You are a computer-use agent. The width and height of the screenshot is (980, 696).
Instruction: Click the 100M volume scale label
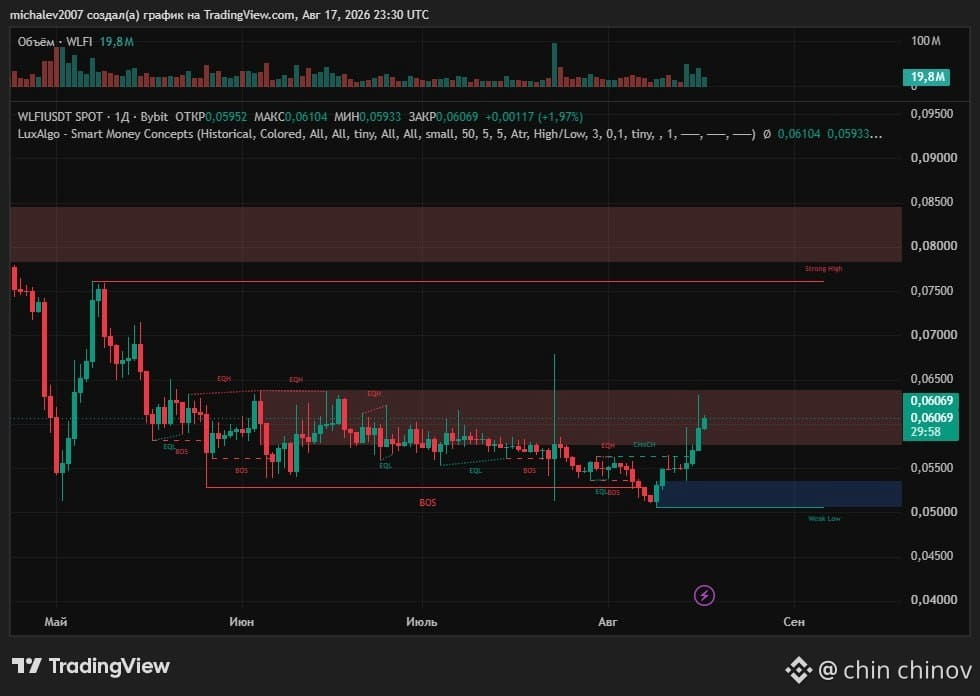tap(926, 41)
